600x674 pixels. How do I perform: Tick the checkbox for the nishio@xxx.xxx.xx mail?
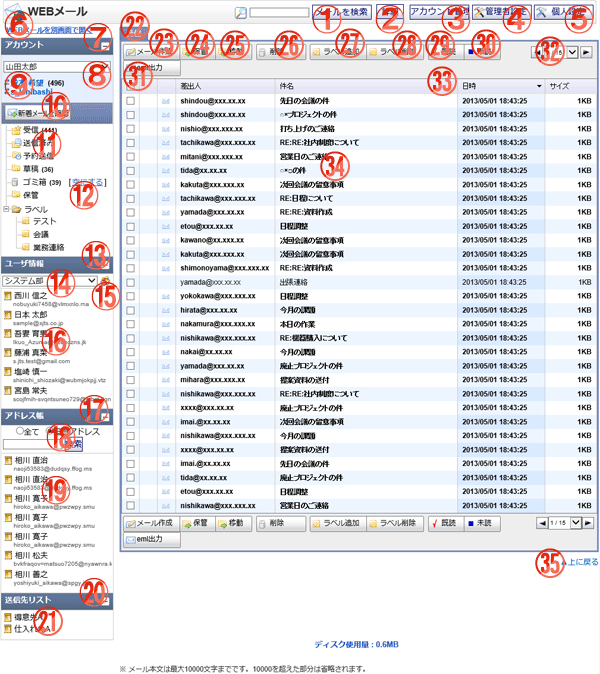point(131,129)
